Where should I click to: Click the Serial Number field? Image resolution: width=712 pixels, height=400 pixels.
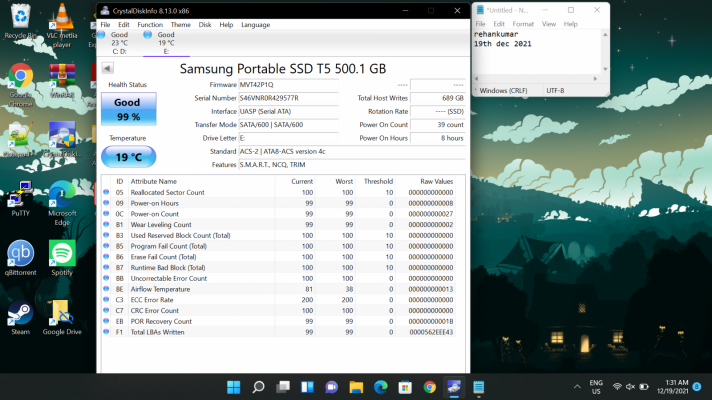[x=289, y=98]
